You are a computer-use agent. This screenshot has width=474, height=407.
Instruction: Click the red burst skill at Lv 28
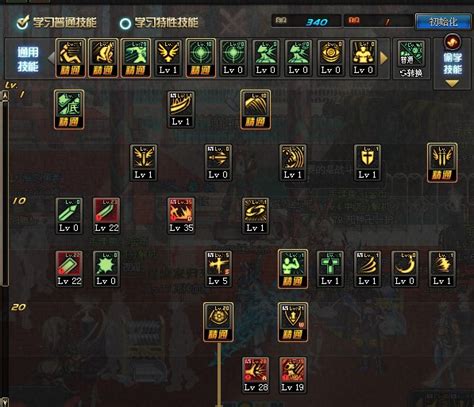coord(256,375)
